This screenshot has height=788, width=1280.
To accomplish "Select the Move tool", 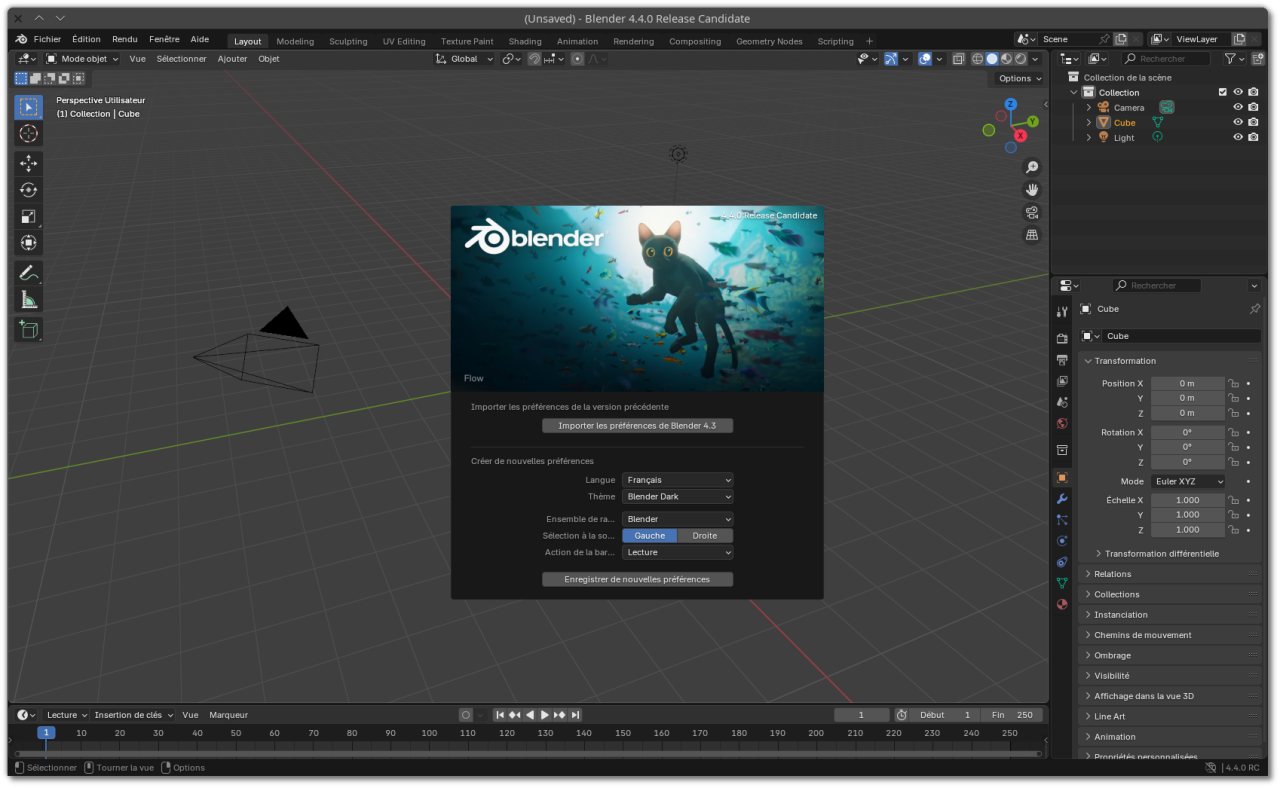I will click(28, 163).
